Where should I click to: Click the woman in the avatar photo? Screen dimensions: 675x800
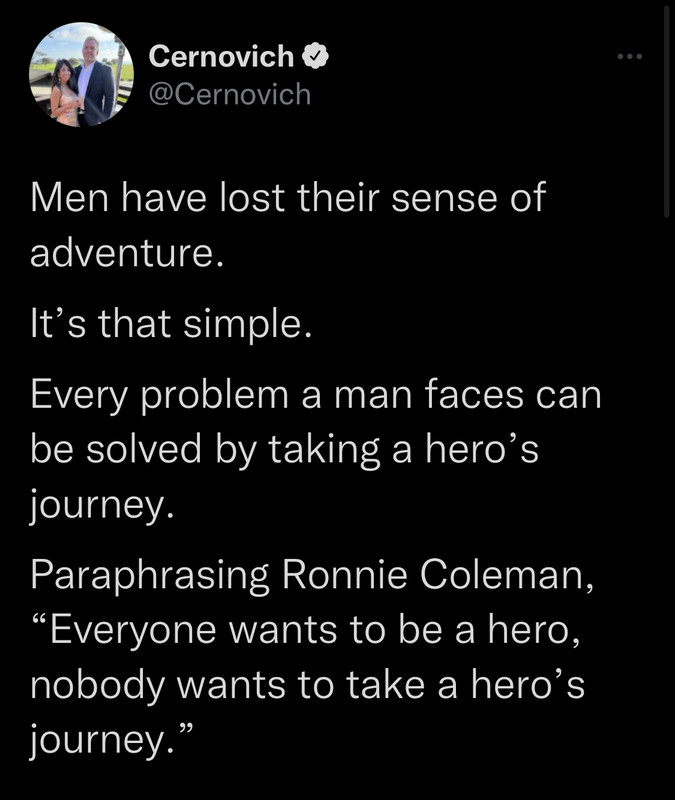(65, 93)
